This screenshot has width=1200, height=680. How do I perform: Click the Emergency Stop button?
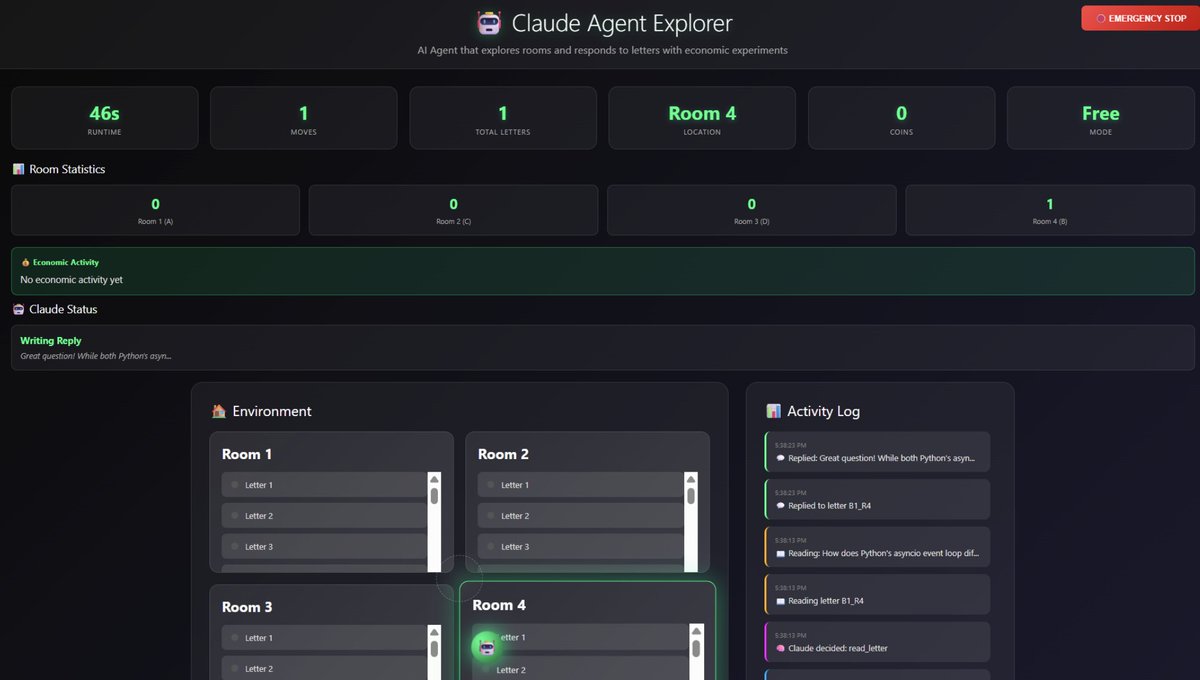[x=1140, y=18]
